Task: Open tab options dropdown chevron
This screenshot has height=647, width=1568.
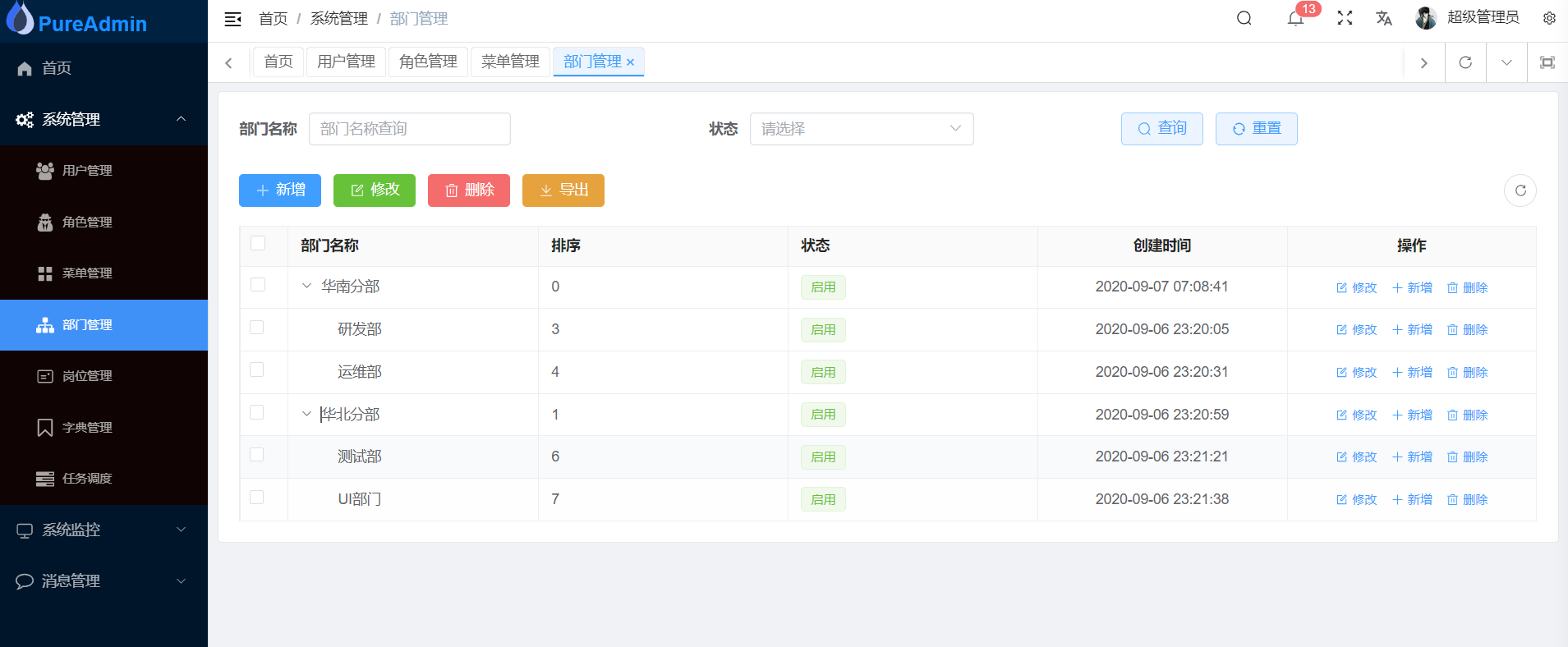Action: (x=1506, y=62)
